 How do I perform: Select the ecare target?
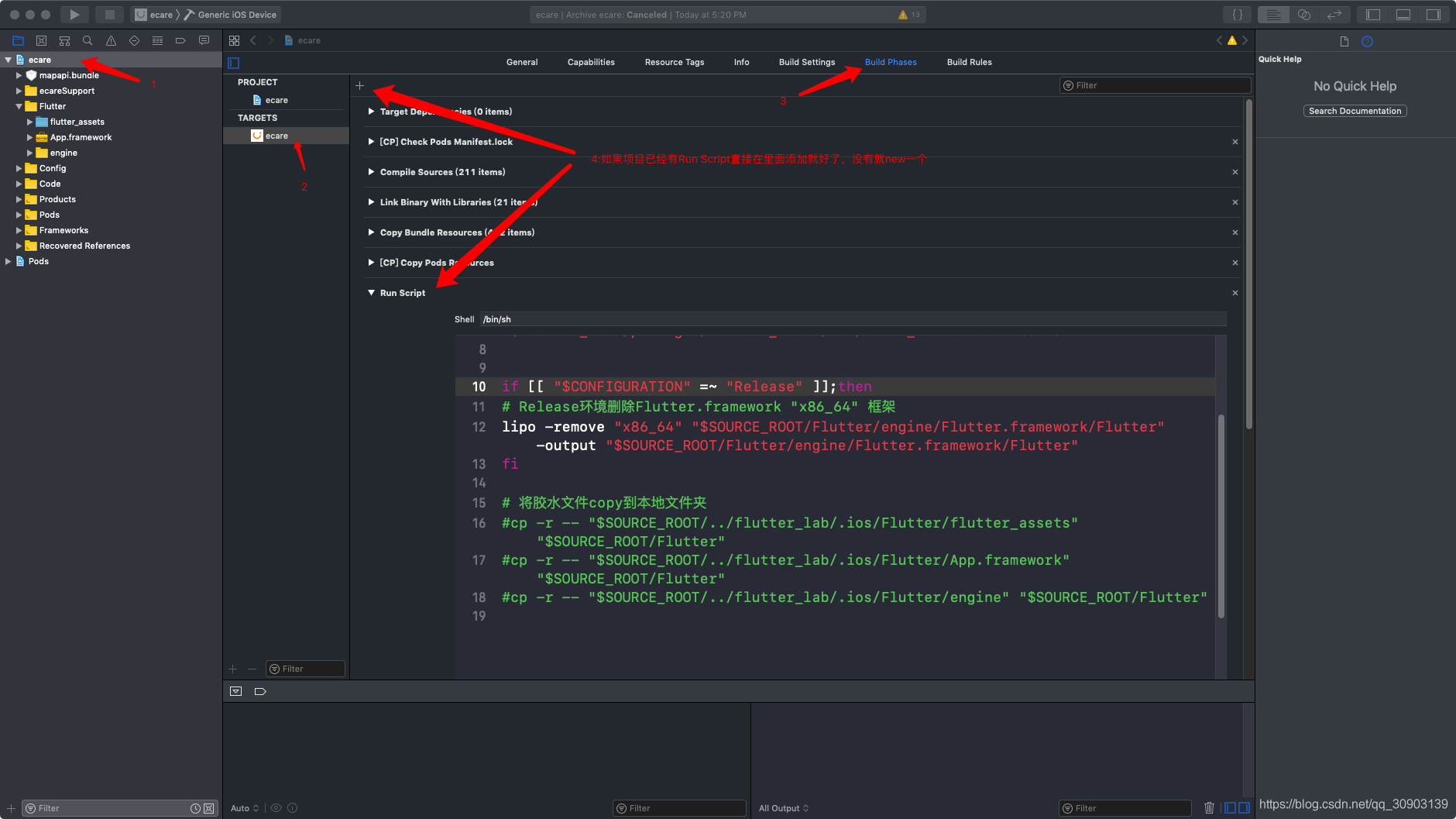286,136
